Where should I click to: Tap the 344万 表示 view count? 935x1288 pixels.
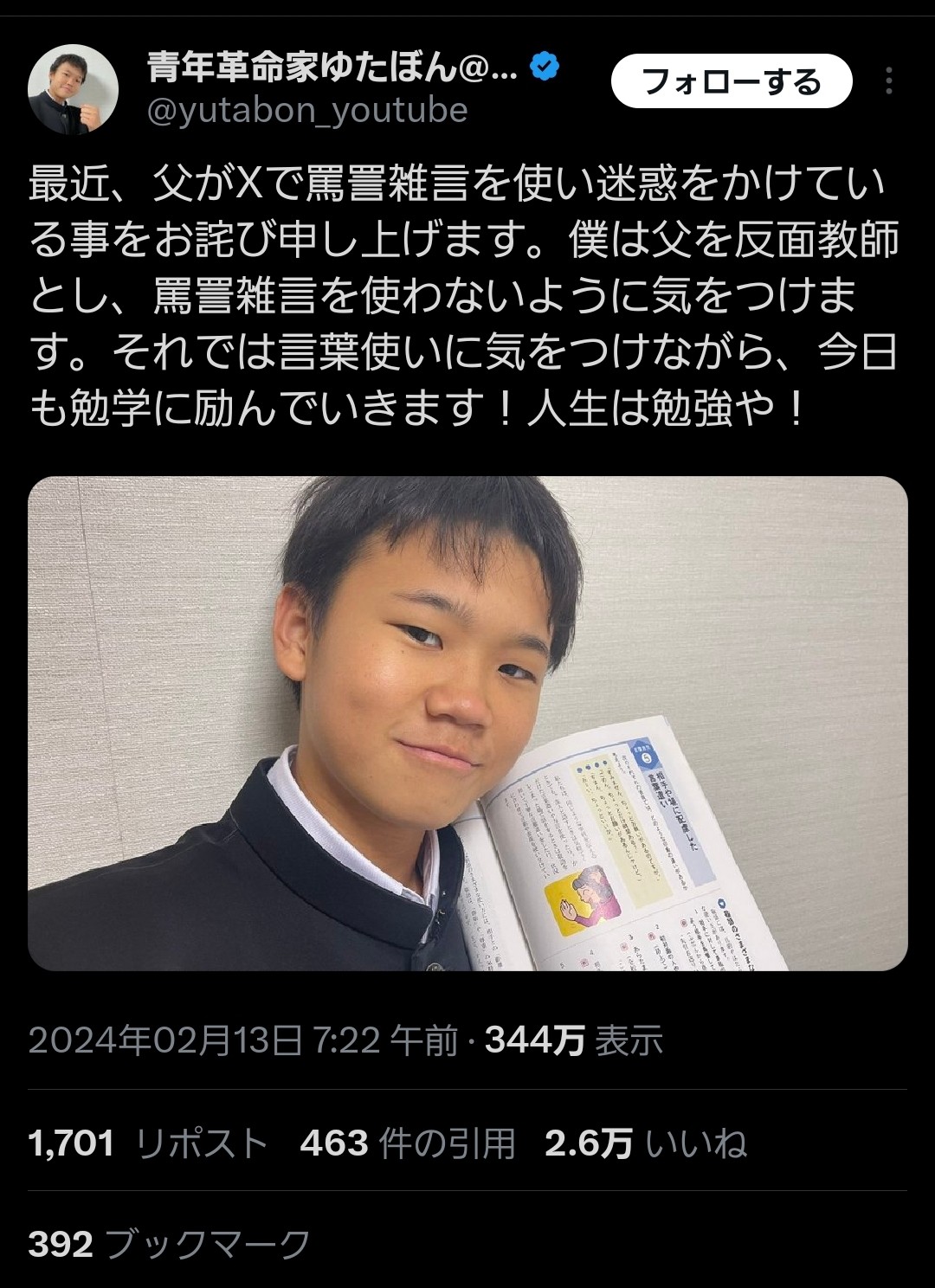click(574, 1040)
